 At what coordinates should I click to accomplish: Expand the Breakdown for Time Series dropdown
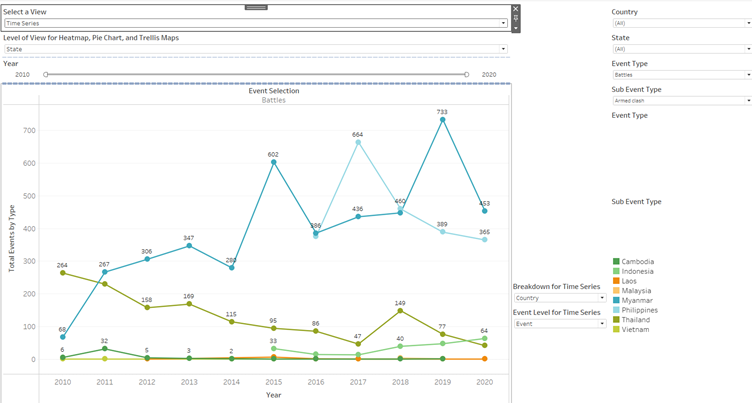(602, 297)
